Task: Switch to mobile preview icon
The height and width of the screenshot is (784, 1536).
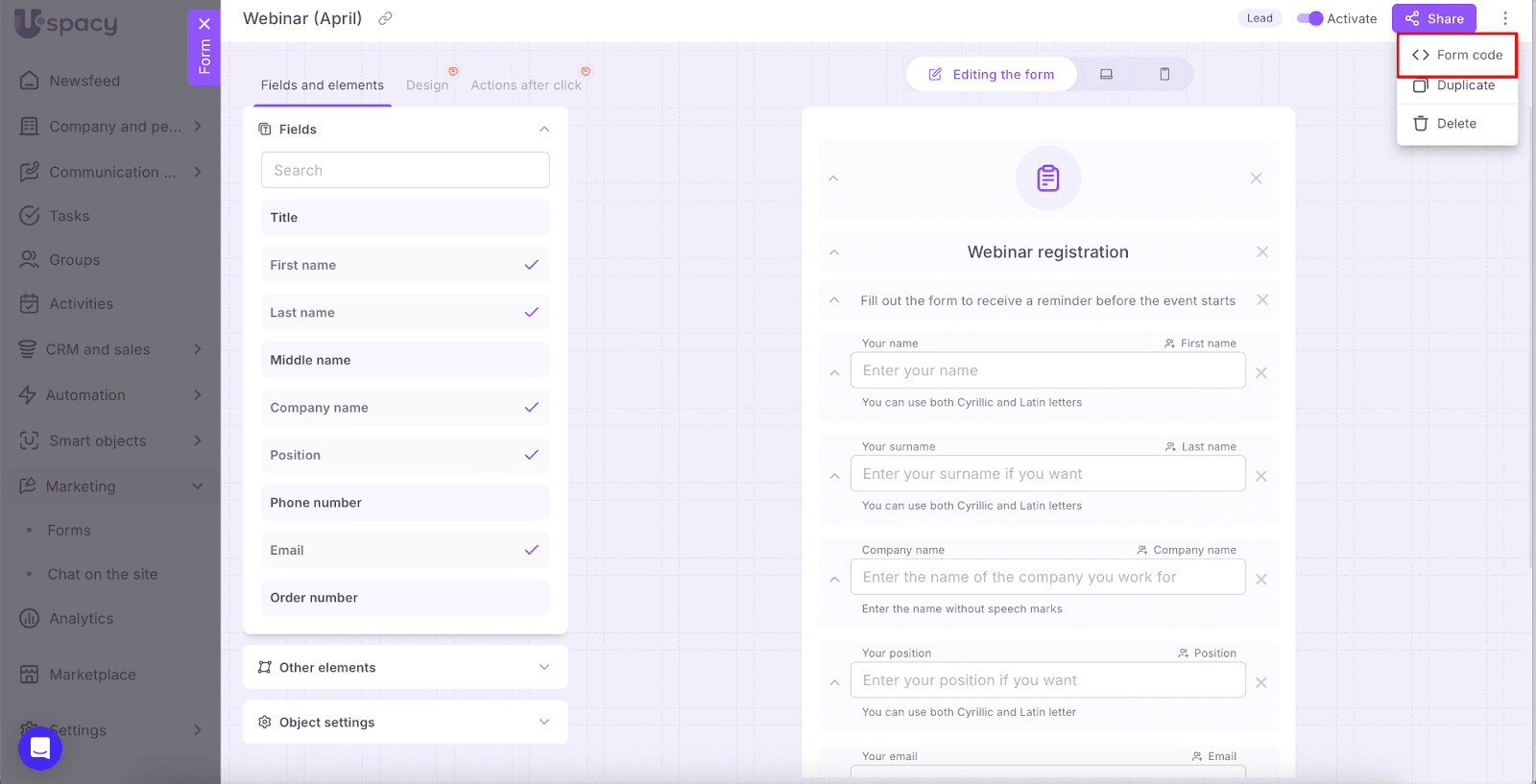Action: click(1164, 74)
